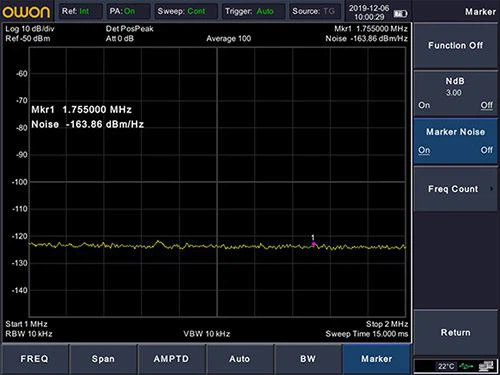Open the BW menu
Viewport: 500px width, 375px height.
click(x=308, y=359)
